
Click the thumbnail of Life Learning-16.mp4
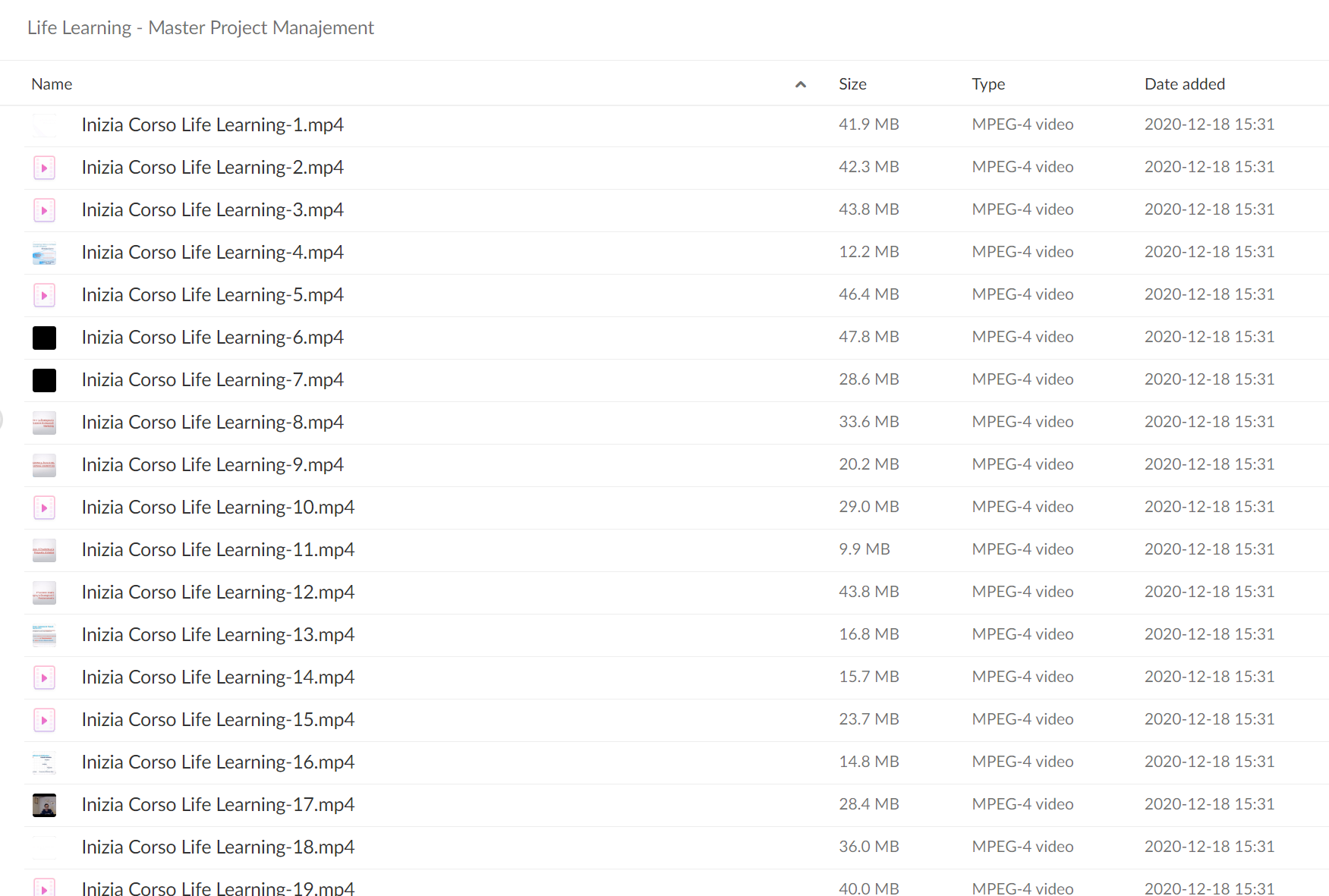44,762
